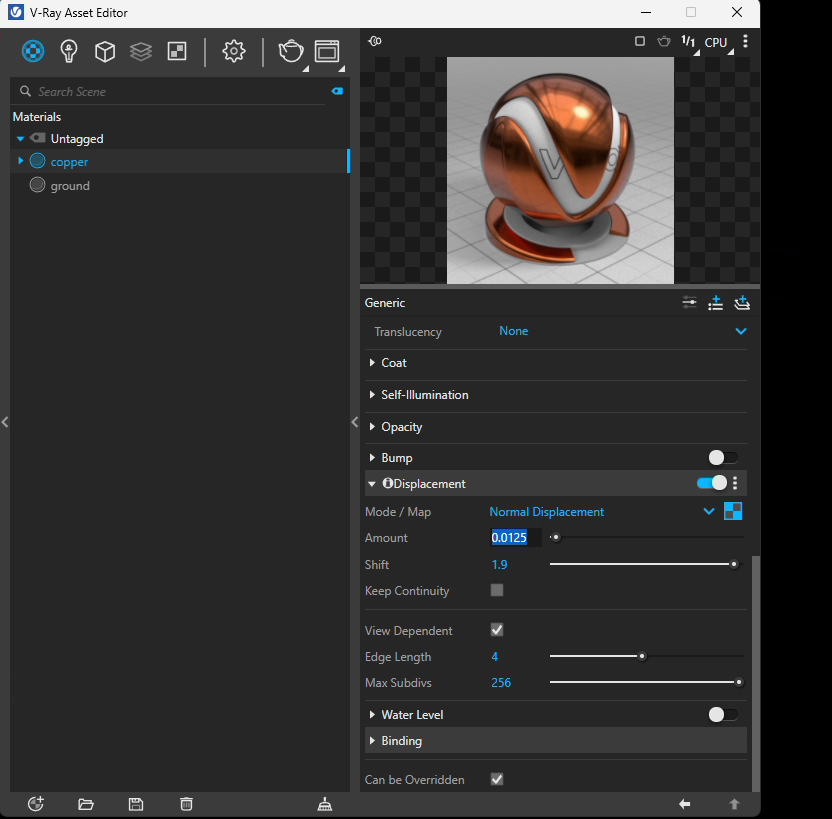This screenshot has width=832, height=819.
Task: Click the Max Subdivs value 256
Action: [x=501, y=683]
